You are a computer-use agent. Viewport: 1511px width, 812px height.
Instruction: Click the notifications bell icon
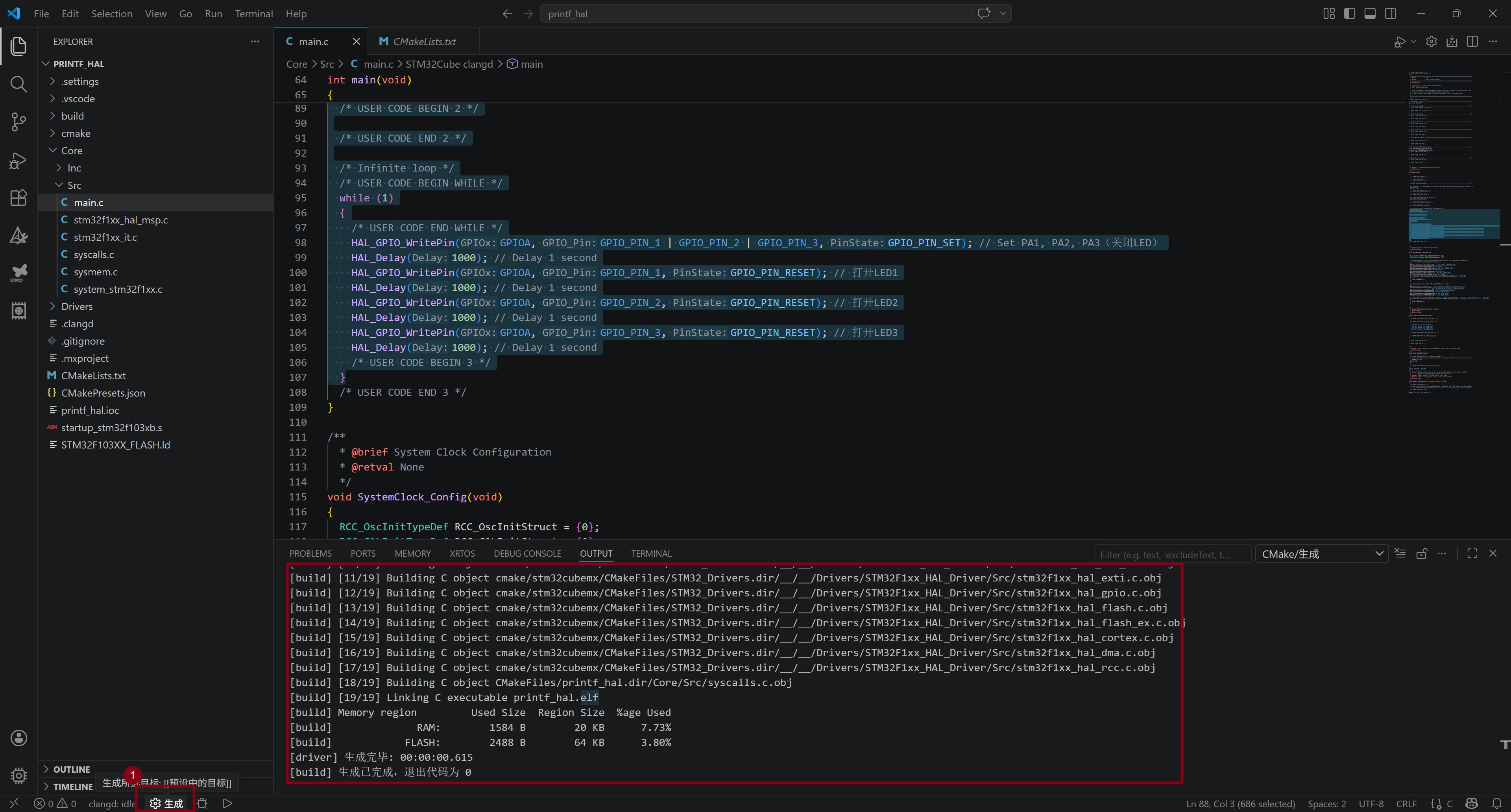point(1496,803)
